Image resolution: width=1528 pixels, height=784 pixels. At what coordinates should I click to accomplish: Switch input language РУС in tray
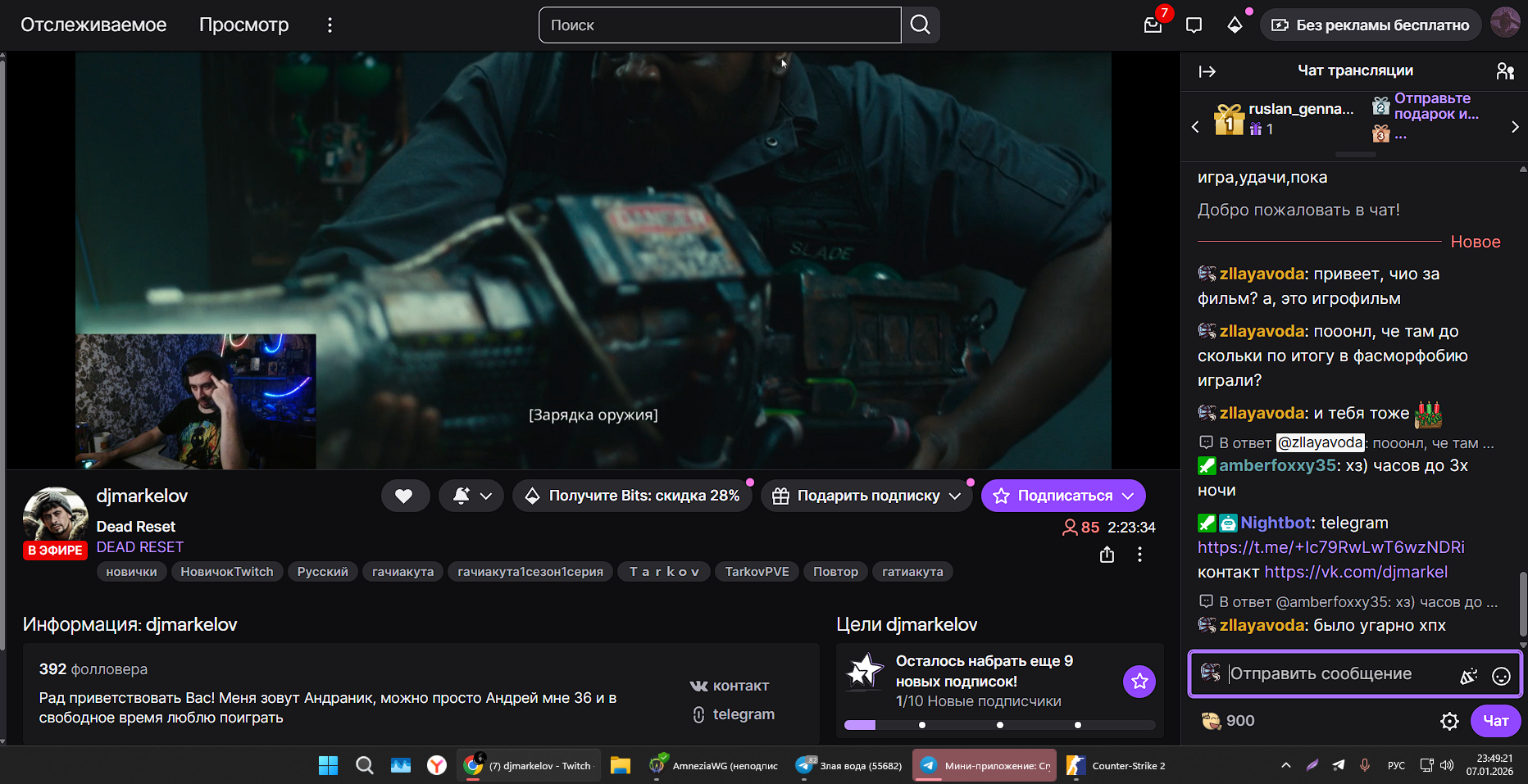[1396, 765]
